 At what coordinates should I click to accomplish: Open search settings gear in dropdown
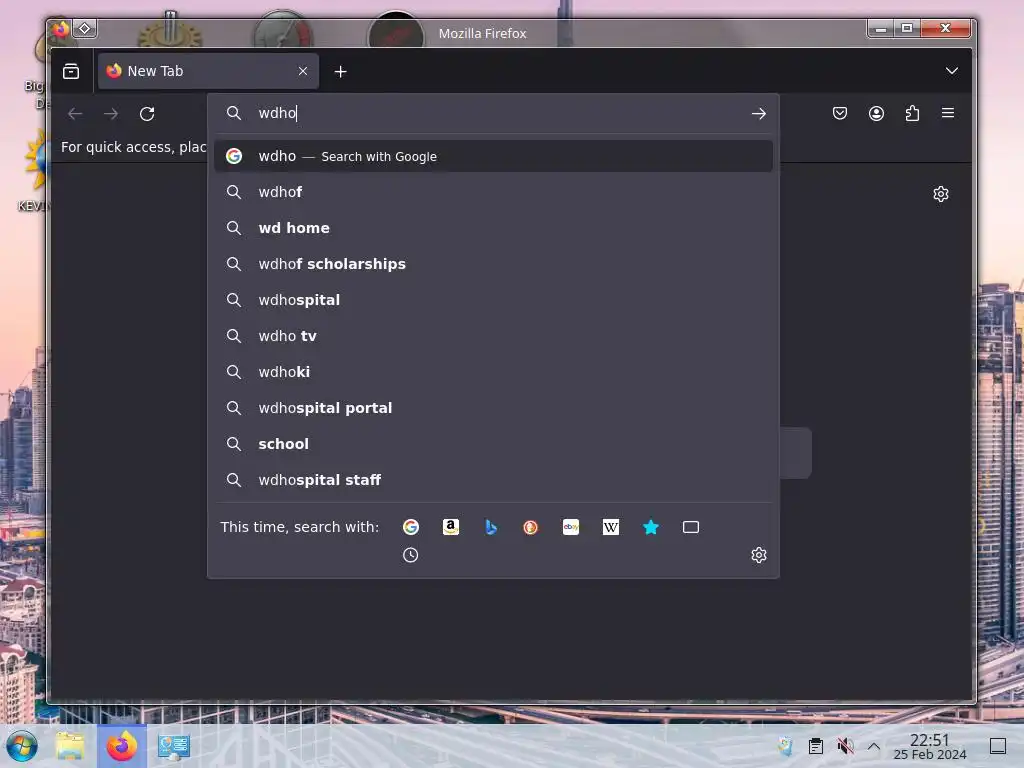[758, 555]
